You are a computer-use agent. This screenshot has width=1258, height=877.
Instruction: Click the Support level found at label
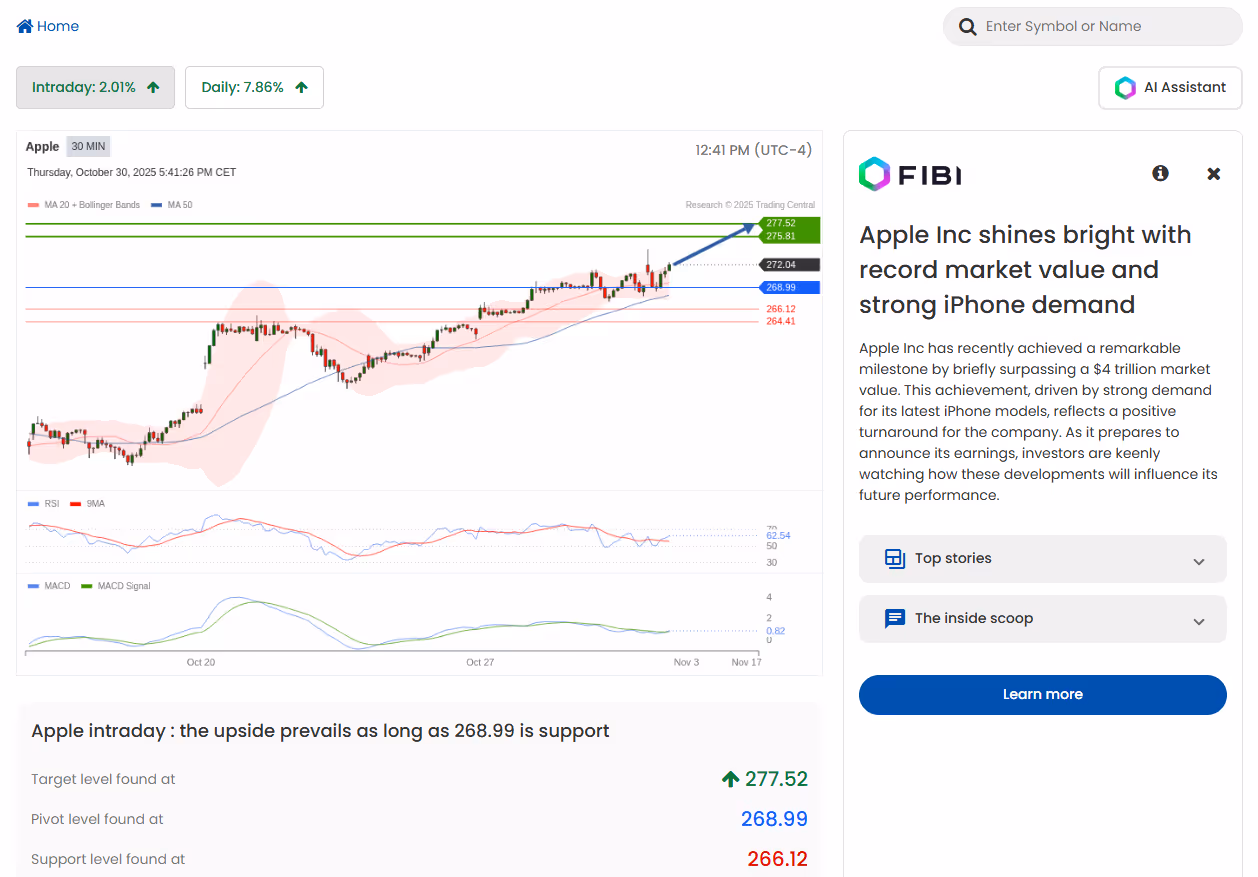(x=108, y=859)
